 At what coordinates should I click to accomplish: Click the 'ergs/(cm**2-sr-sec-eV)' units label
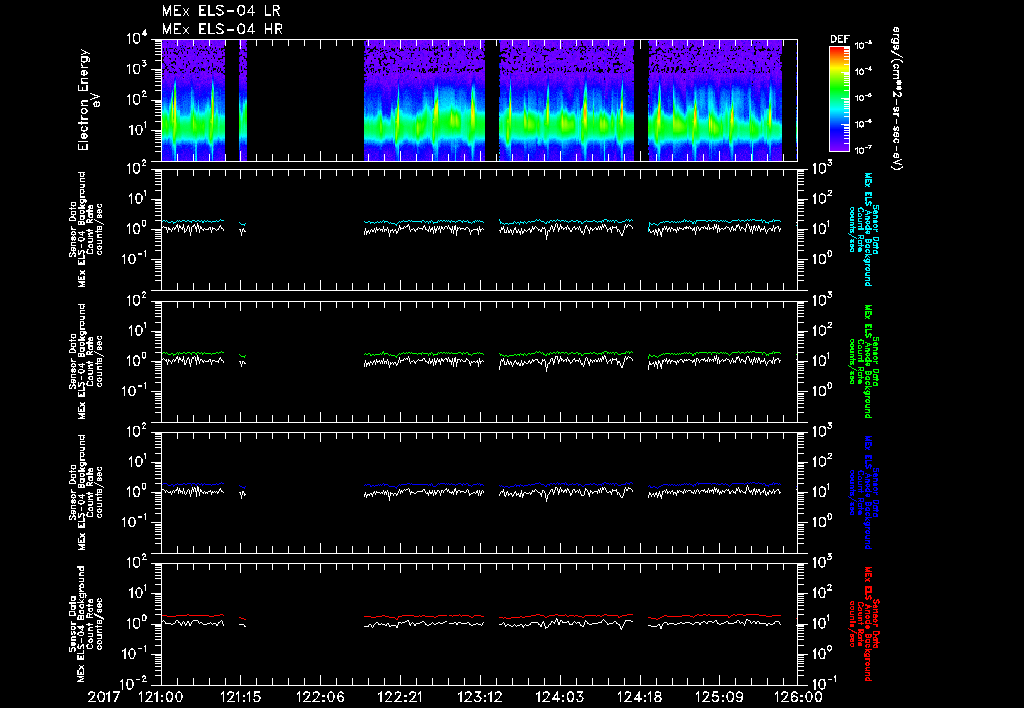(897, 99)
